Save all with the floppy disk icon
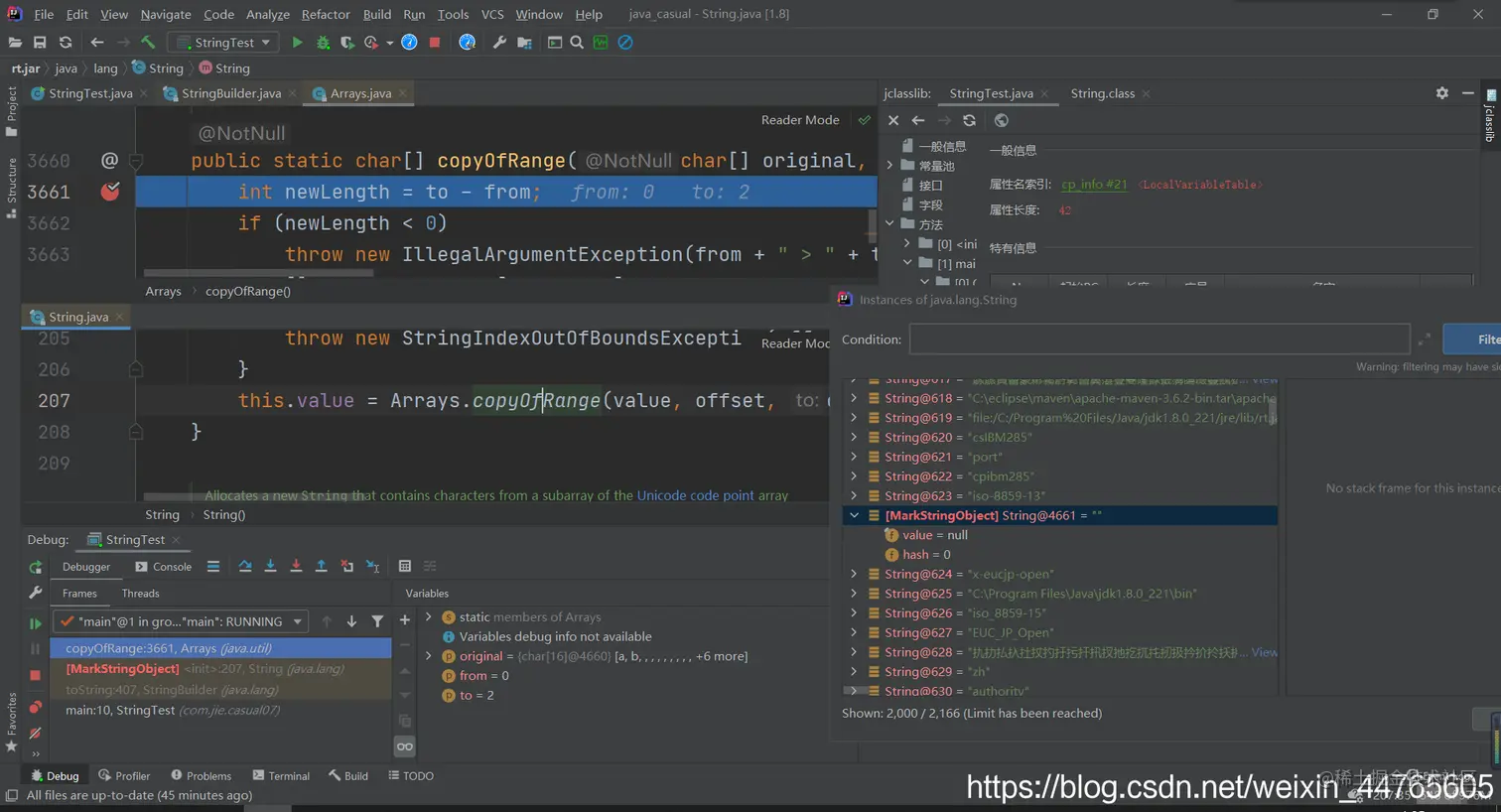 coord(40,43)
